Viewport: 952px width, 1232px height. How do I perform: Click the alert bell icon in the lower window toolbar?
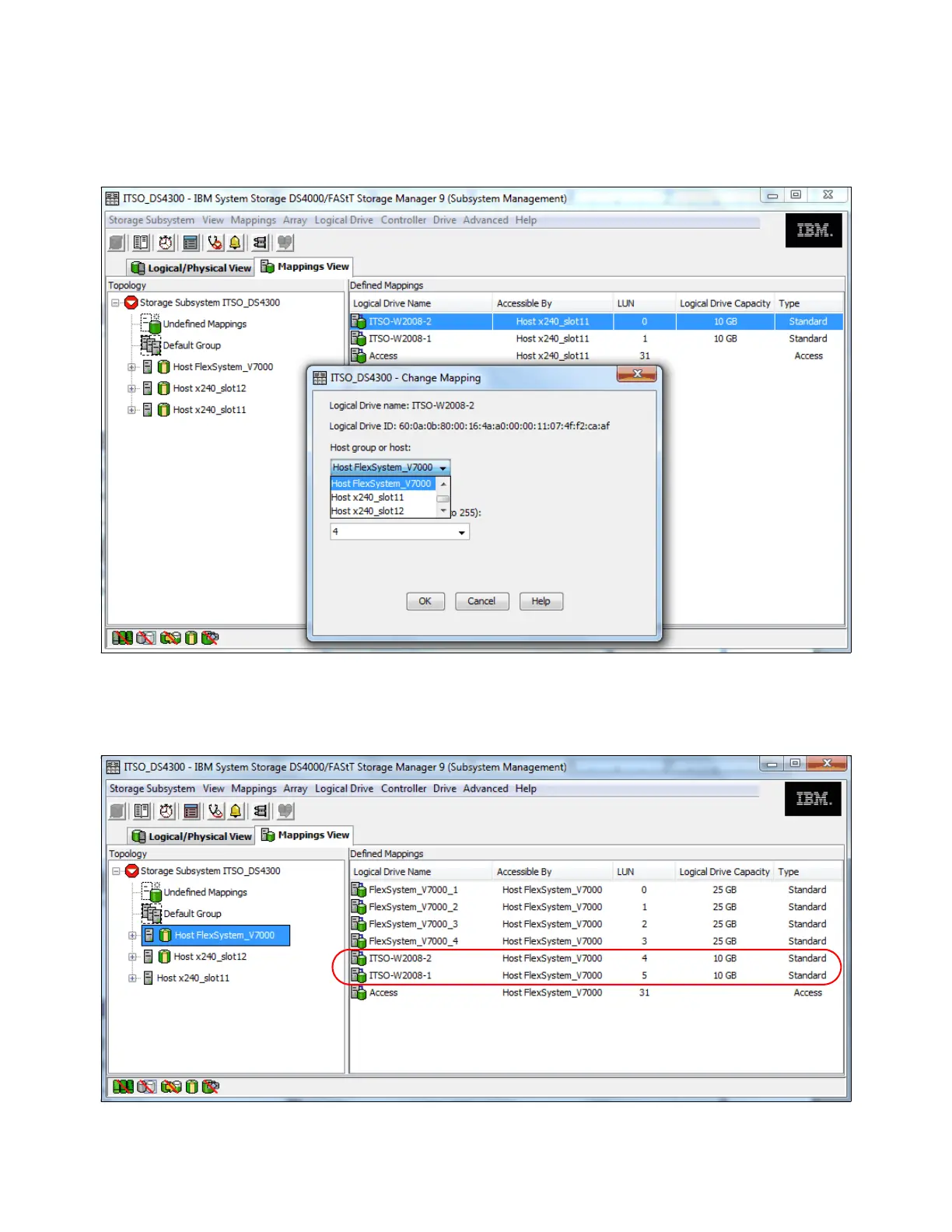tap(236, 811)
